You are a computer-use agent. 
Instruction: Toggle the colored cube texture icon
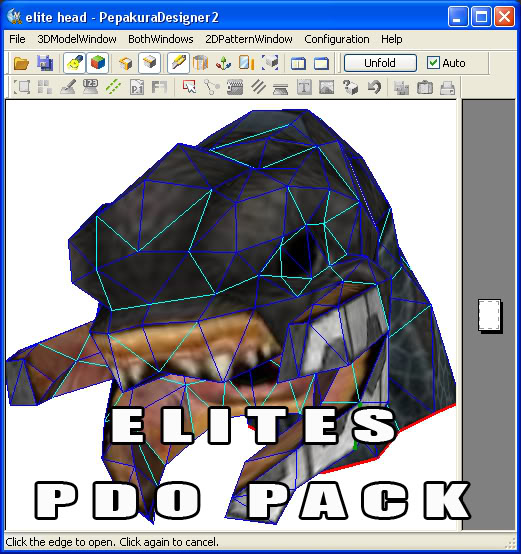click(x=97, y=63)
